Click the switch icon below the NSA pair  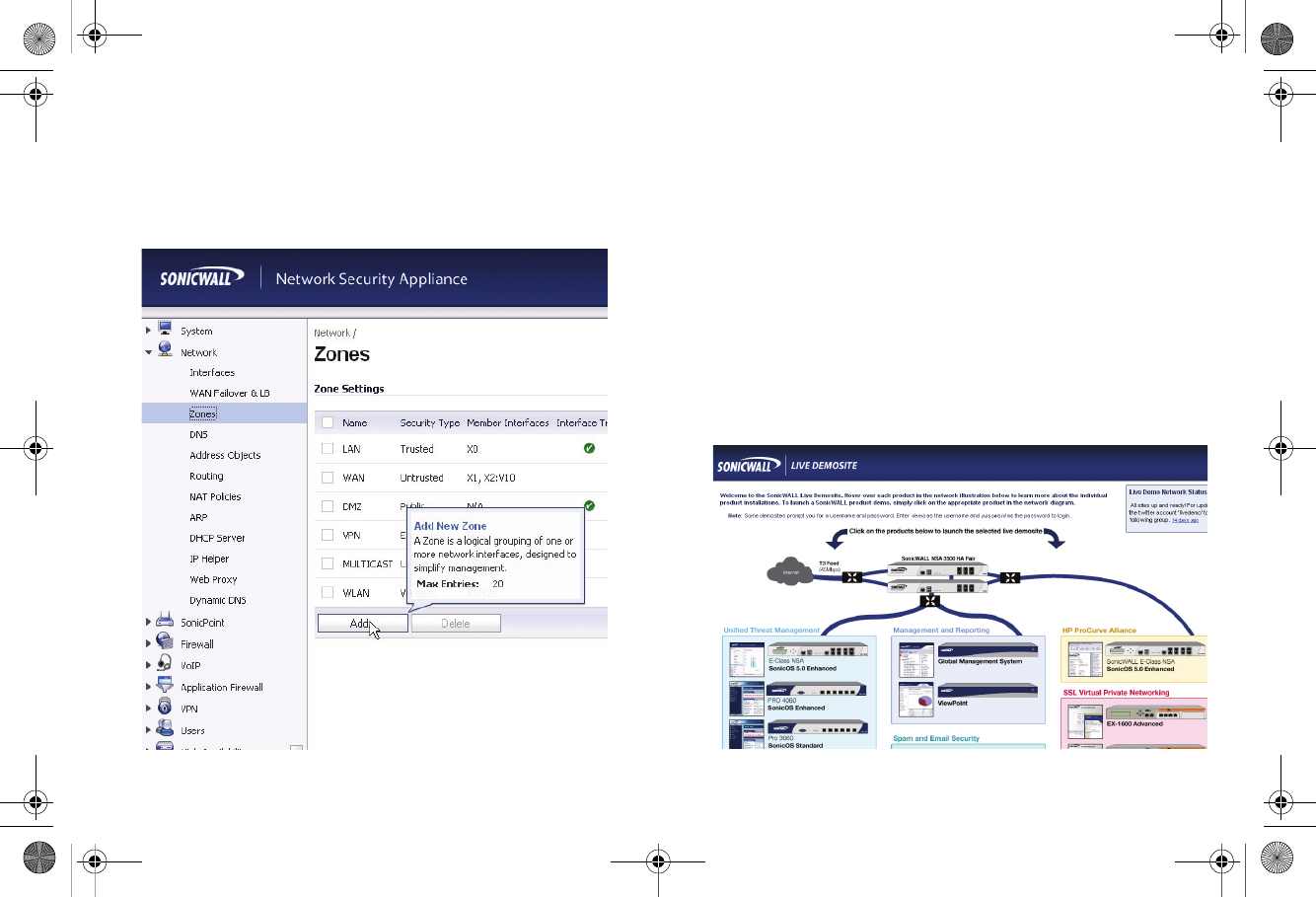pos(929,601)
